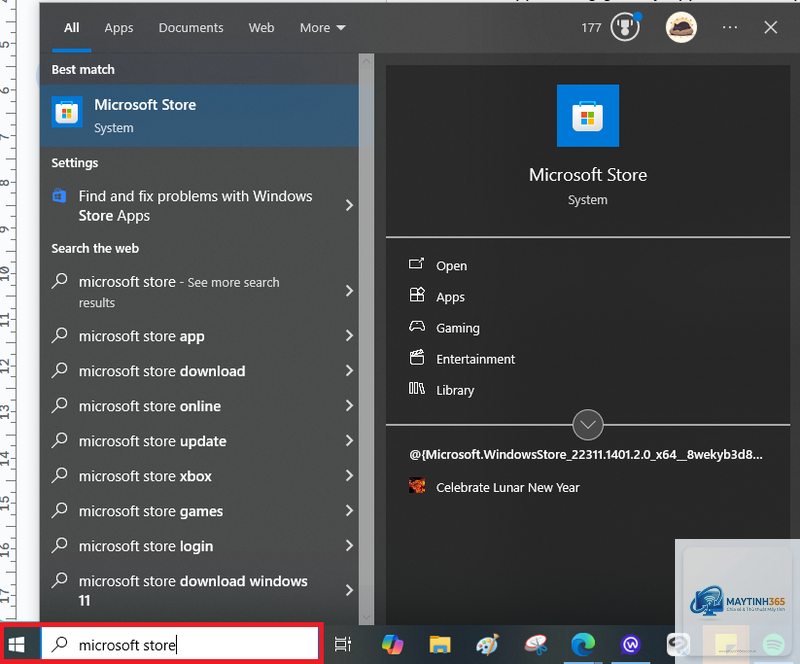Open the three-dot options menu
800x664 pixels.
730,27
